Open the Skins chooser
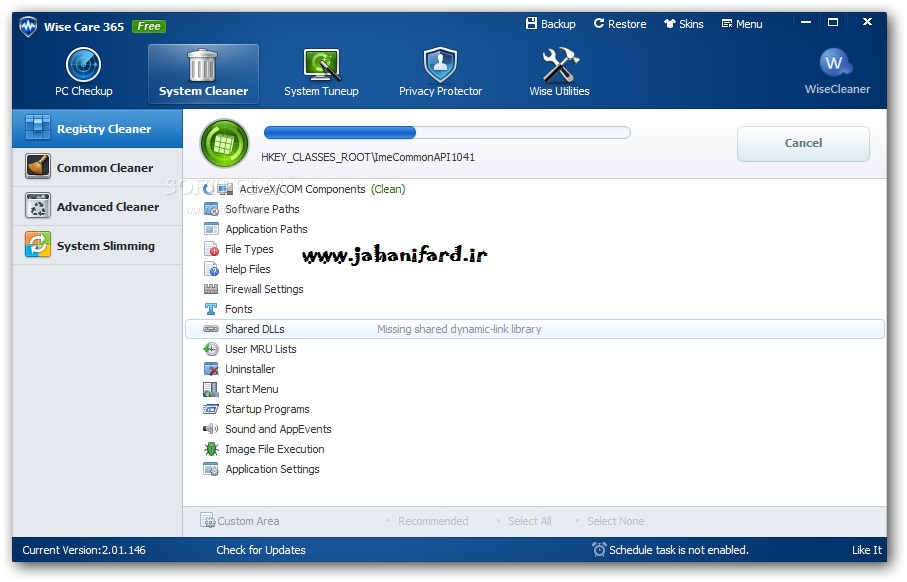 684,24
